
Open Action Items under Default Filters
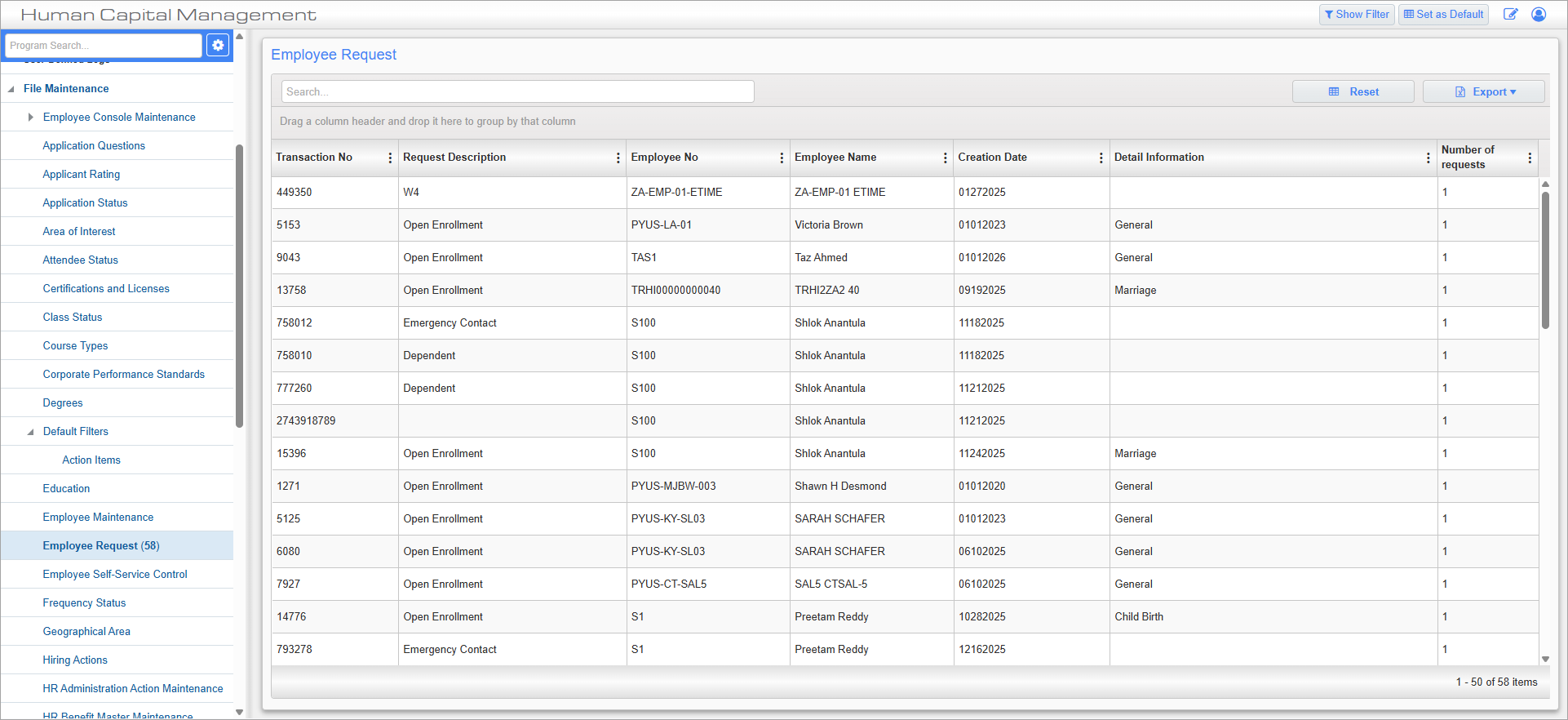click(91, 460)
